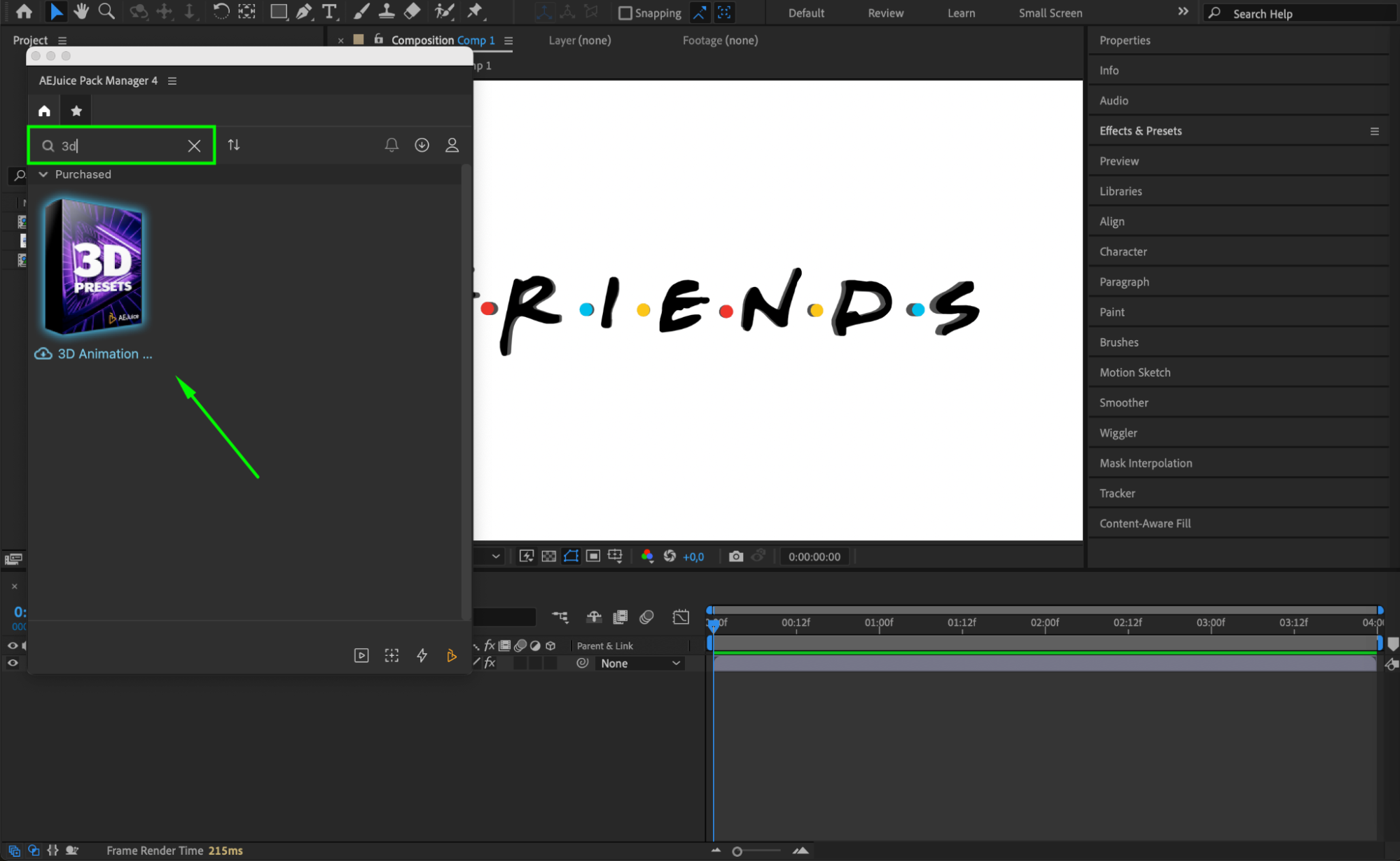Screen dimensions: 1400x861
Task: Click the AEJuice notifications bell icon
Action: [x=391, y=145]
